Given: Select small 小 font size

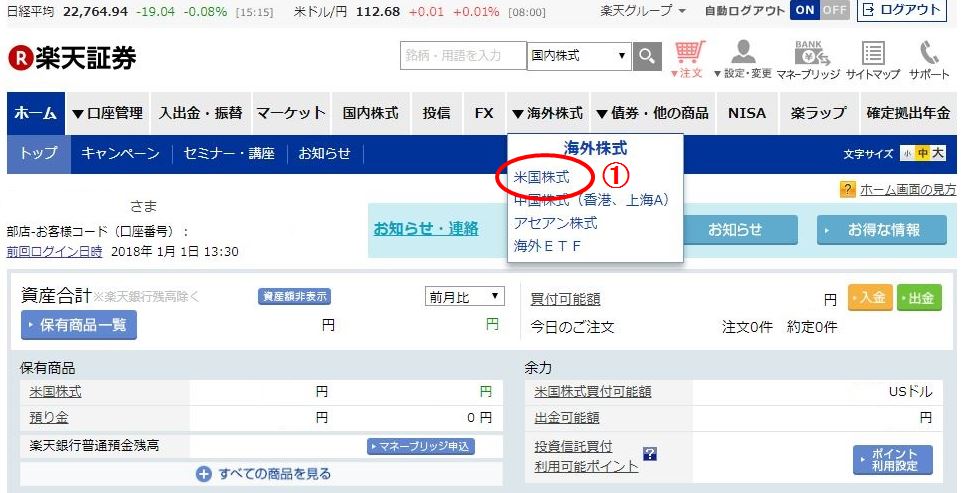Looking at the screenshot, I should tap(906, 153).
